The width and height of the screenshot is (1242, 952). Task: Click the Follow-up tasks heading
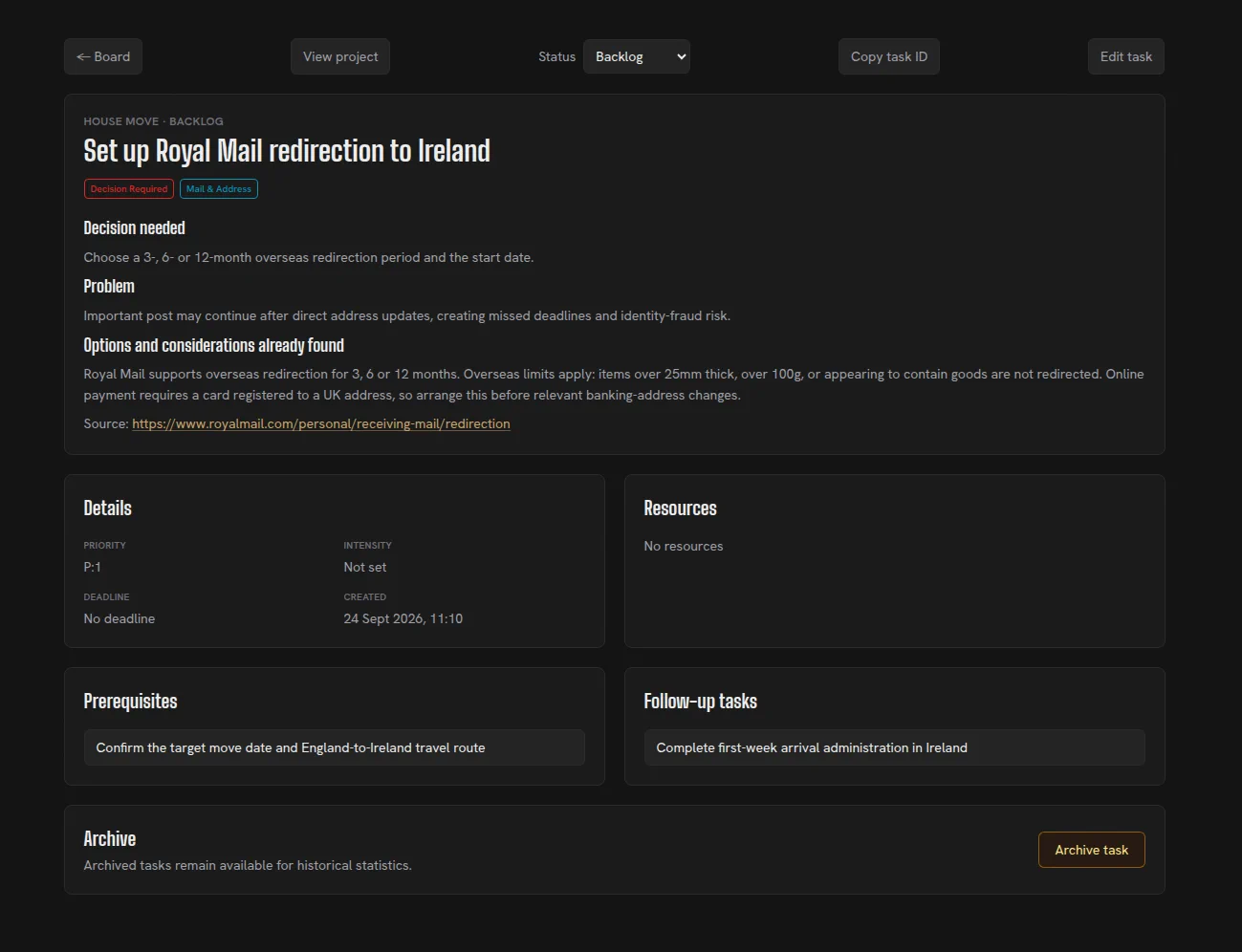tap(701, 702)
